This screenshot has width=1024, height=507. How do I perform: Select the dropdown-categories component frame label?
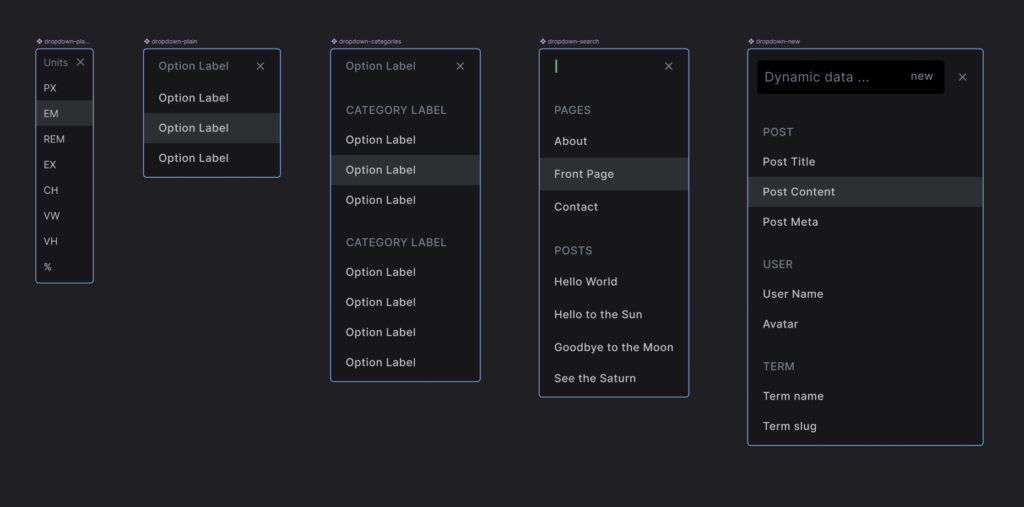click(x=369, y=42)
